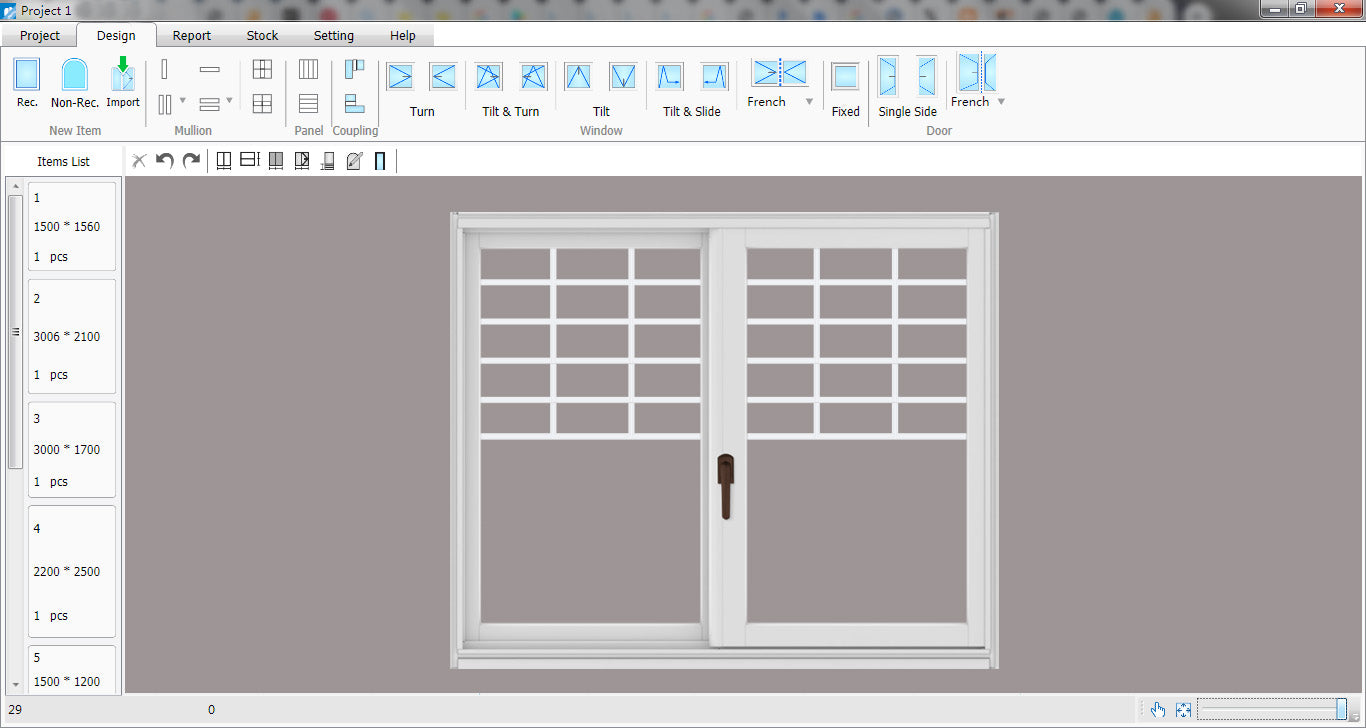Expand the French door dropdown arrow
Viewport: 1366px width, 728px height.
[x=1001, y=102]
